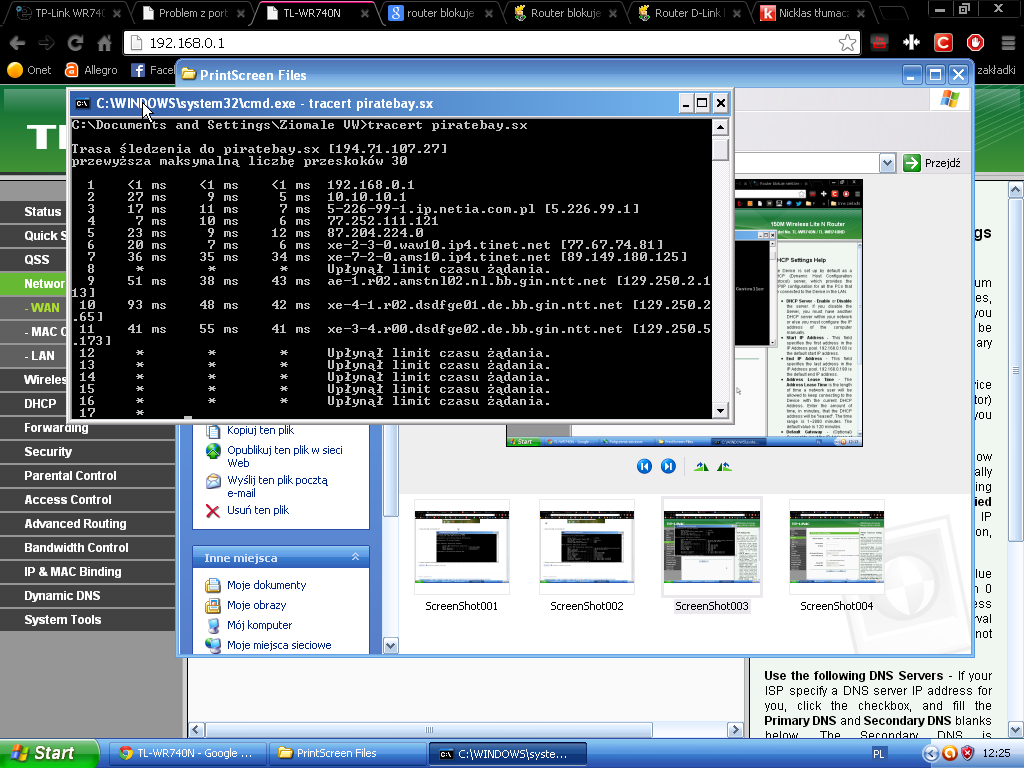The image size is (1024, 768).
Task: Click the PL language indicator in taskbar
Action: pyautogui.click(x=879, y=753)
